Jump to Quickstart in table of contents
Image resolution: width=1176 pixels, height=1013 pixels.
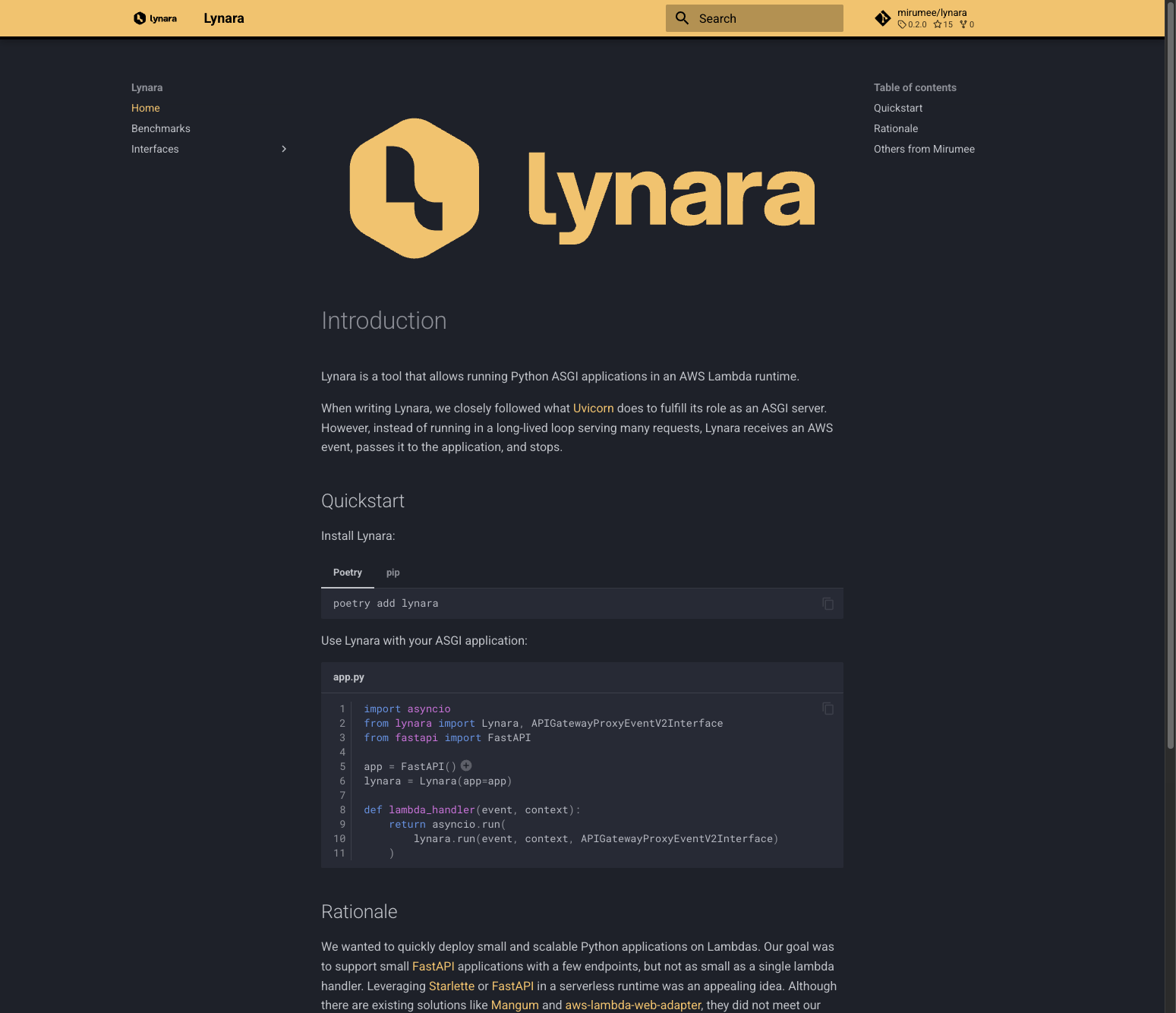click(898, 108)
